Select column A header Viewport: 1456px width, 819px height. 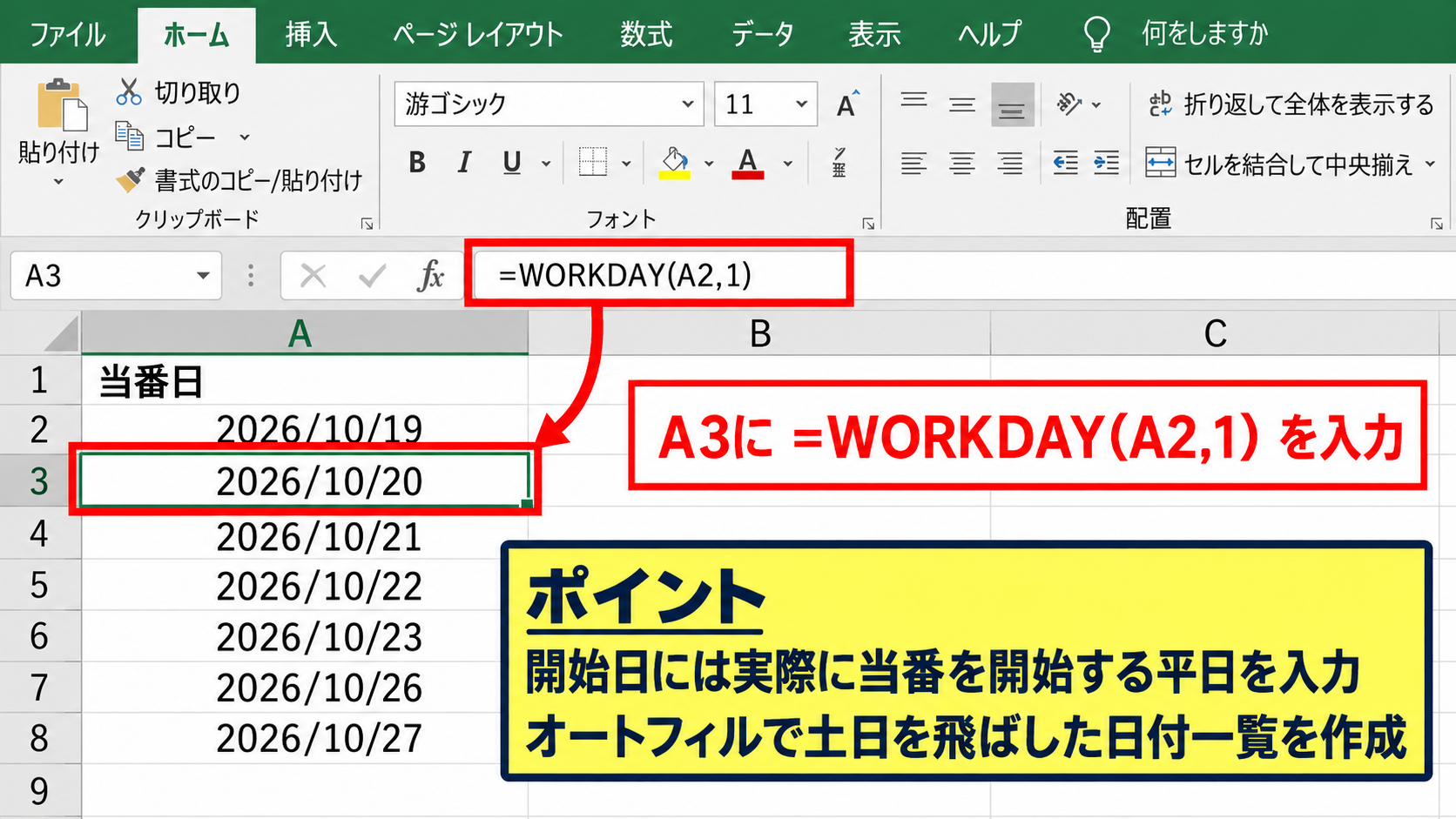point(305,332)
